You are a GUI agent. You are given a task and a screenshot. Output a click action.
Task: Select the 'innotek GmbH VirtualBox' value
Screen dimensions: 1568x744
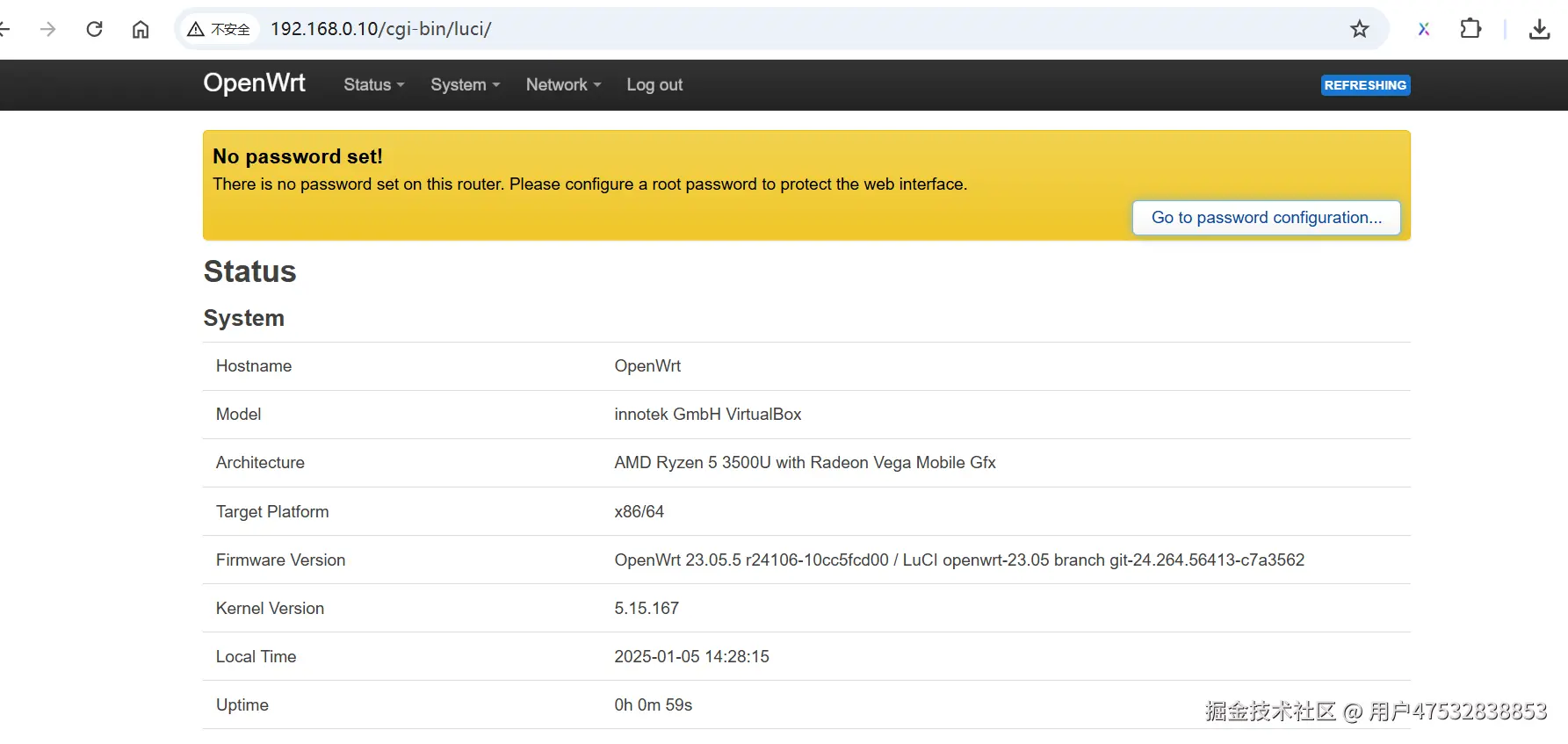tap(708, 415)
